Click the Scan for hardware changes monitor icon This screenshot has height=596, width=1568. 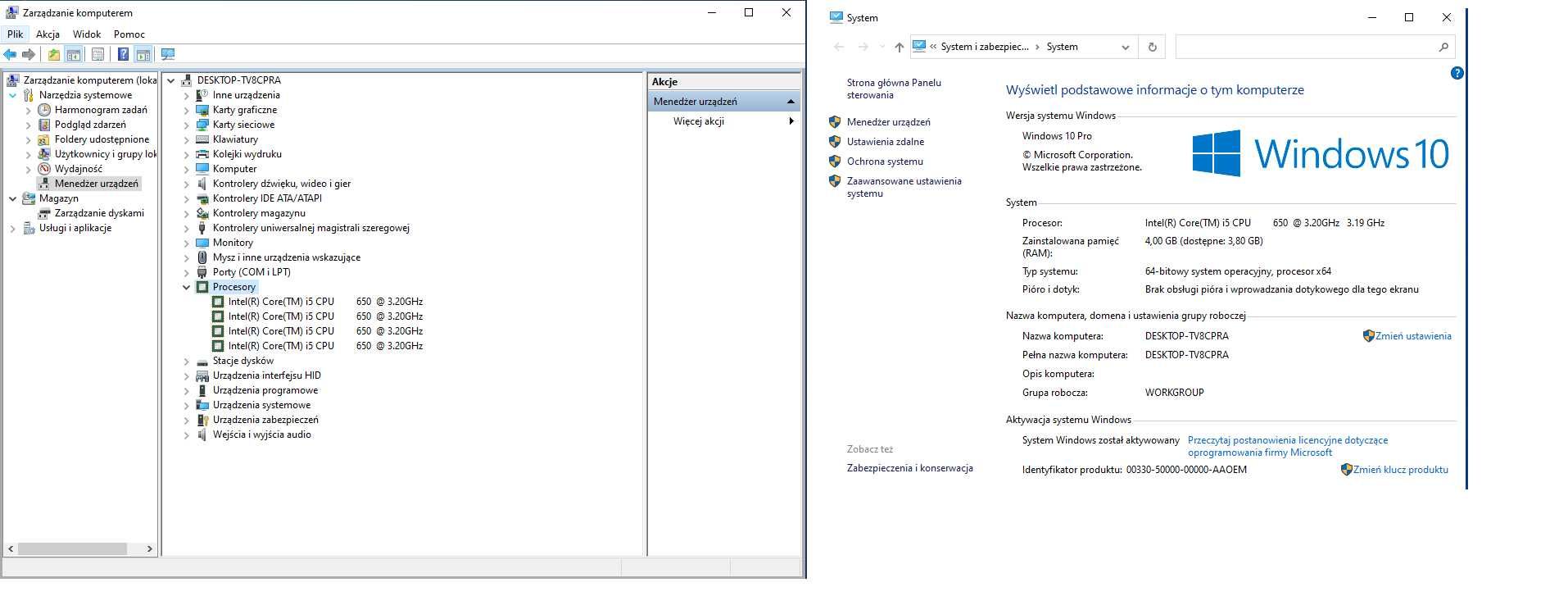[x=168, y=55]
